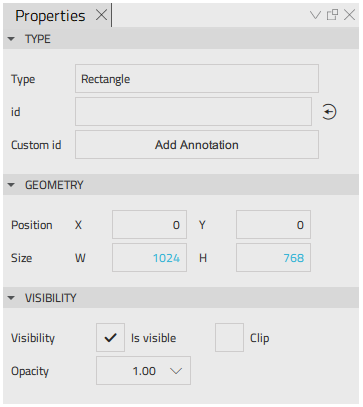Viewport: 363px width, 407px height.
Task: Click the Type field showing Rectangle
Action: coord(197,79)
